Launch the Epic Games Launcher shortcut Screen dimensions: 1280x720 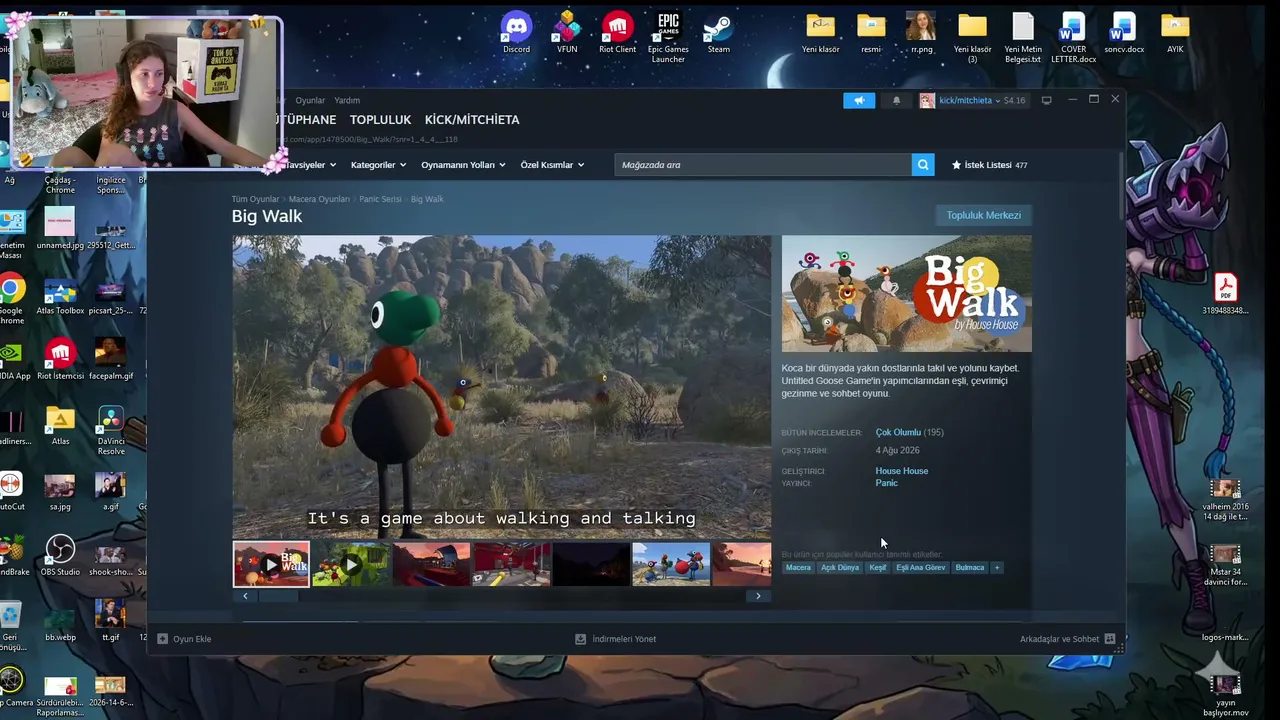(x=668, y=37)
